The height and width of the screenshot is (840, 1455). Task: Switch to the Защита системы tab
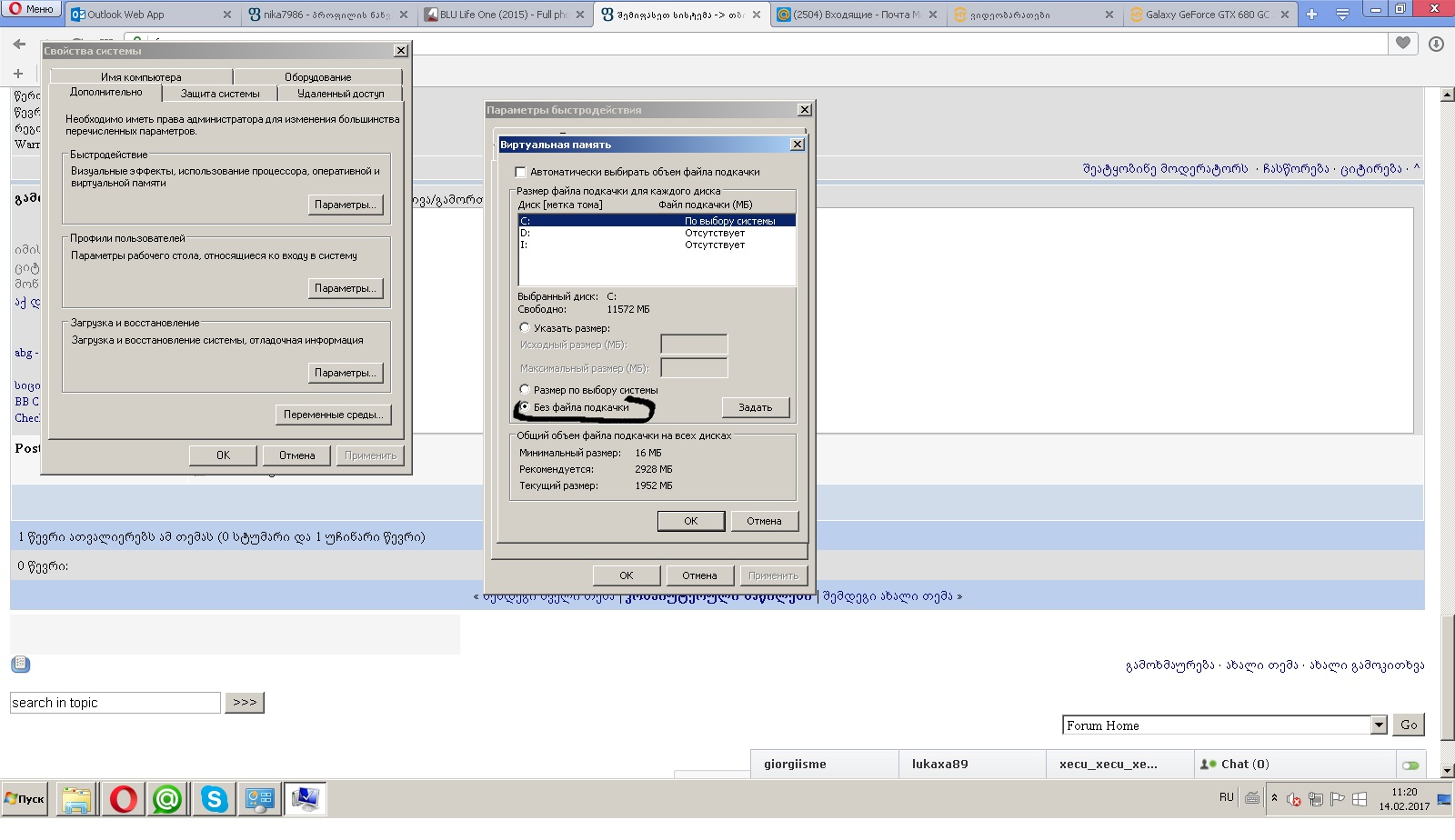220,94
